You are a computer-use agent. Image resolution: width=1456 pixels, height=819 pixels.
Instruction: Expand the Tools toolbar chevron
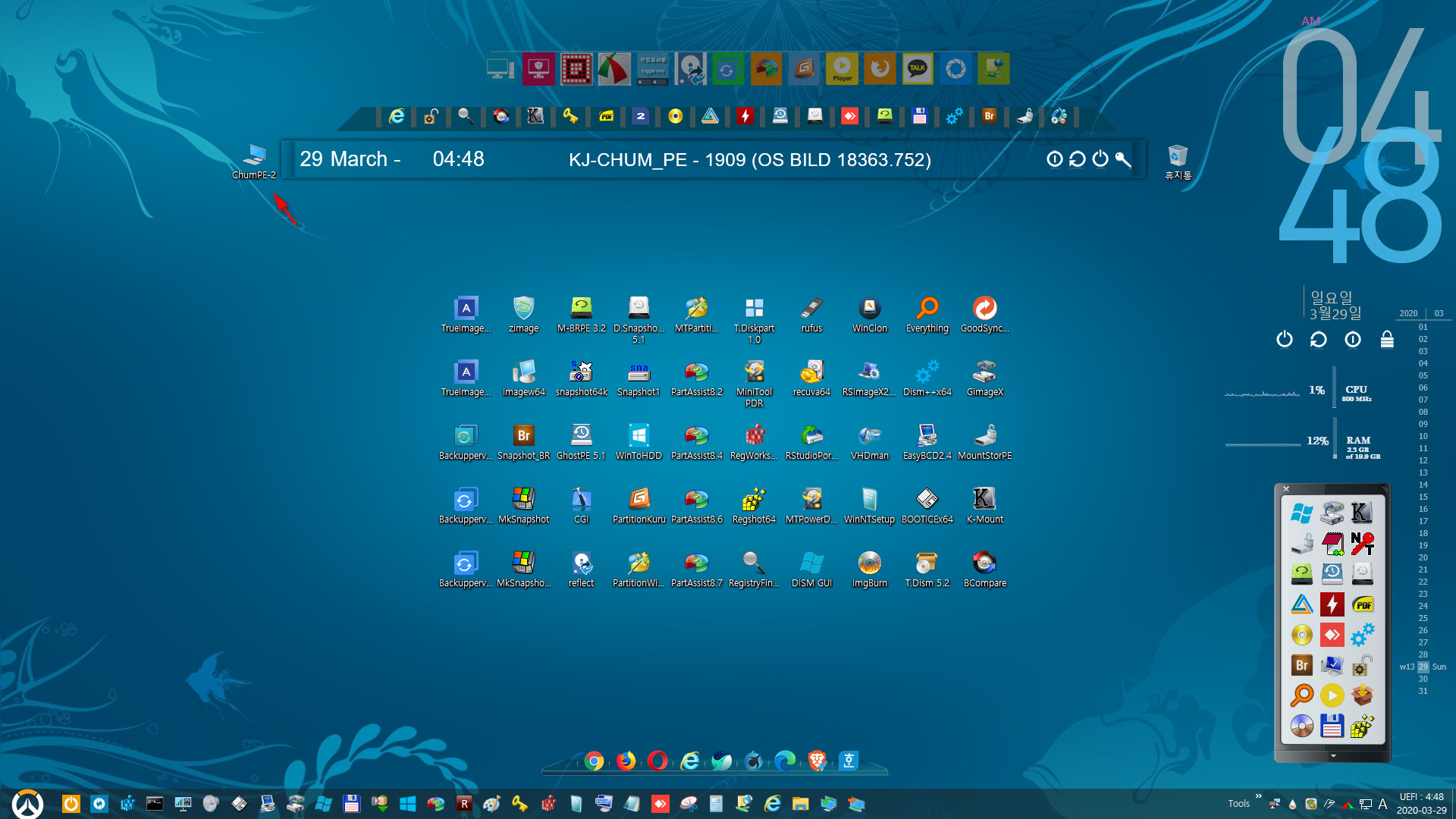(x=1259, y=796)
